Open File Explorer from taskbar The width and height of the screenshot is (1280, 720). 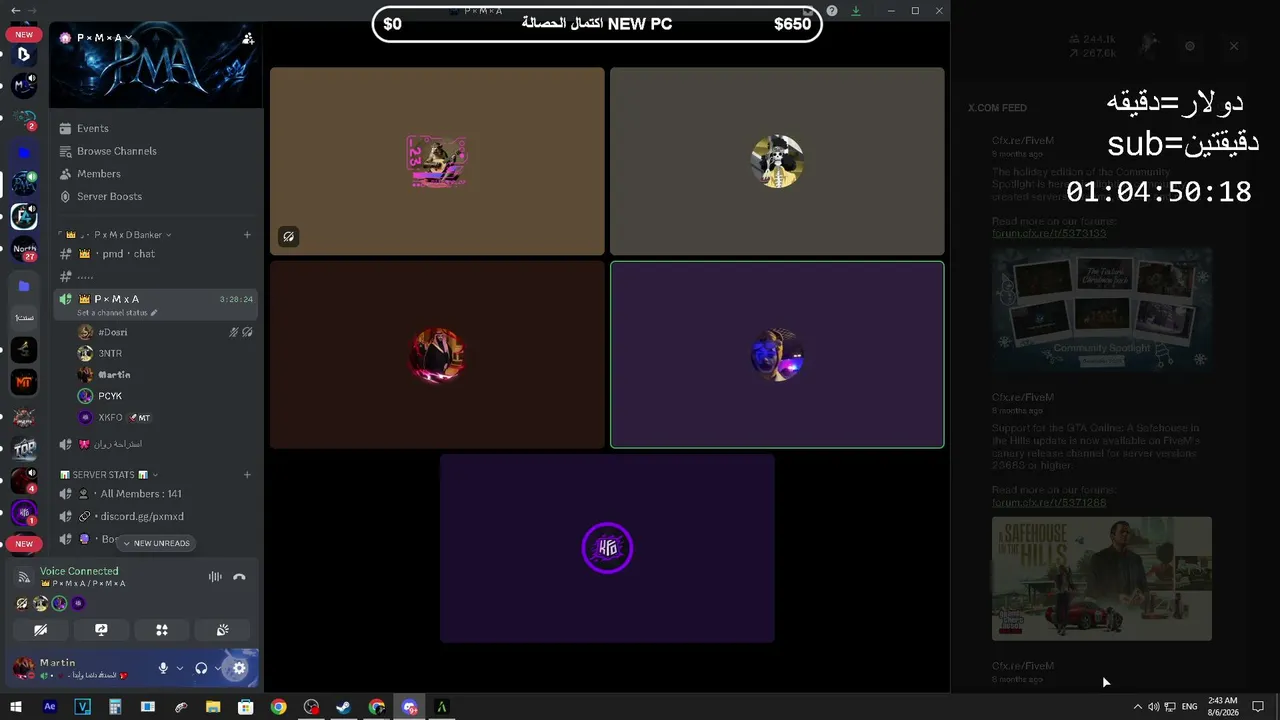click(x=213, y=707)
